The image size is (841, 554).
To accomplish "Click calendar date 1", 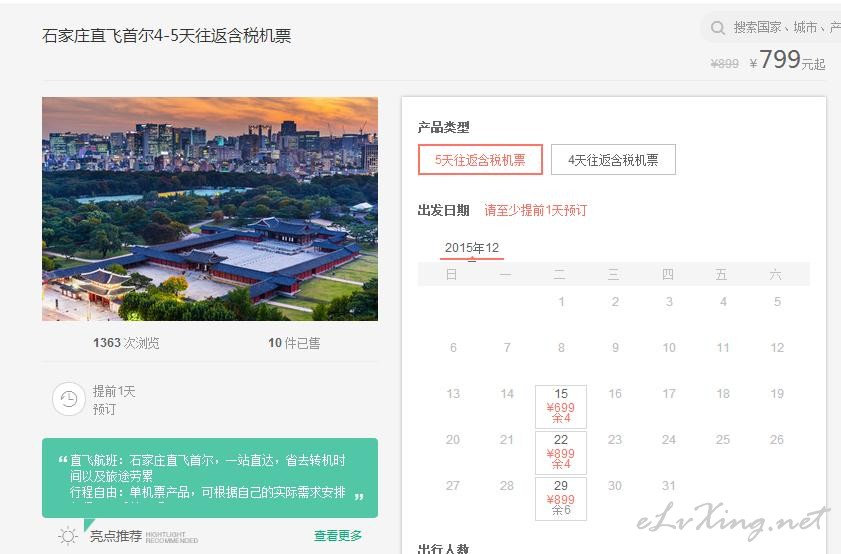I will click(x=561, y=301).
